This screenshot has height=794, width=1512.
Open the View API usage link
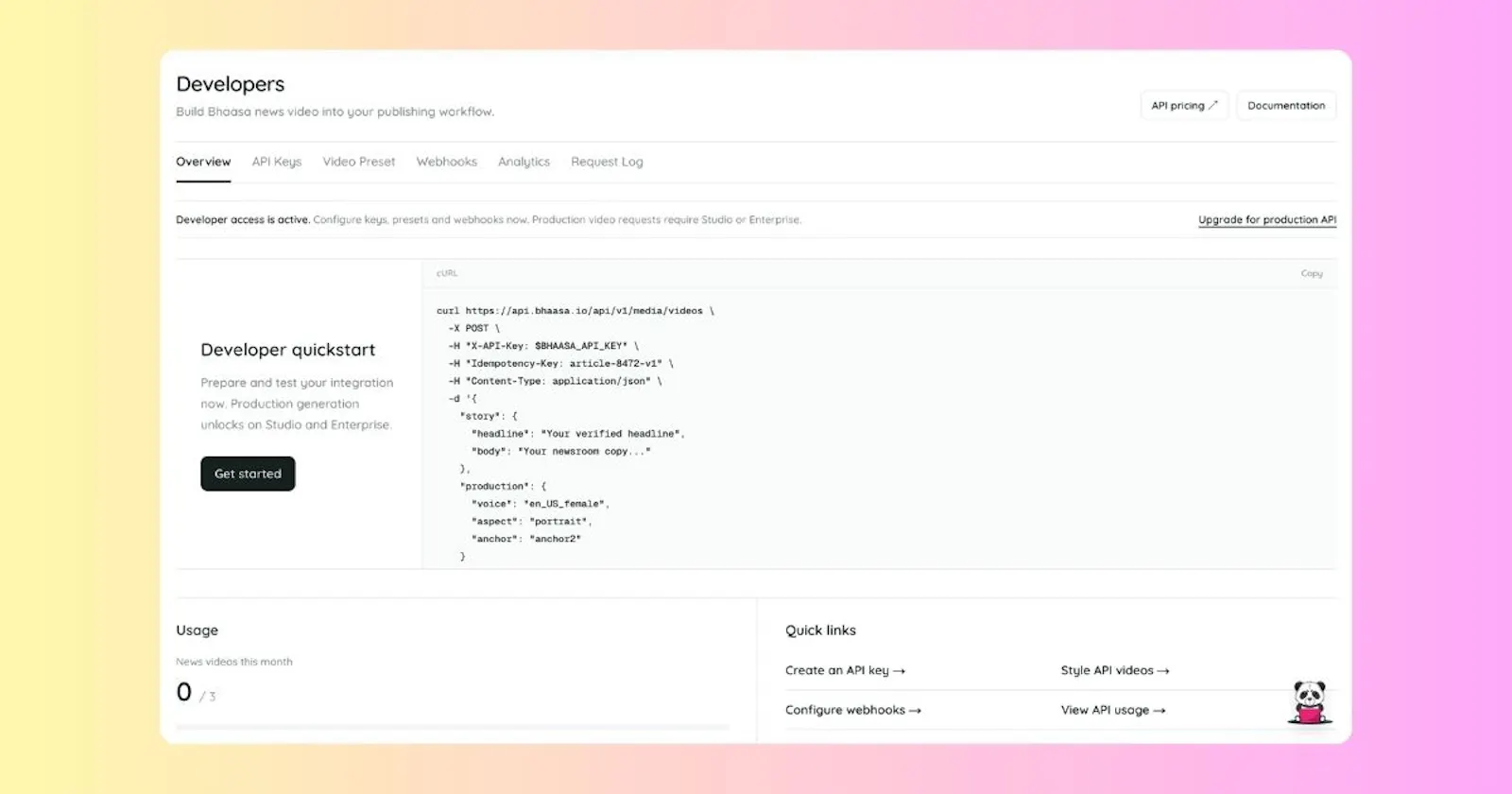[x=1113, y=710]
